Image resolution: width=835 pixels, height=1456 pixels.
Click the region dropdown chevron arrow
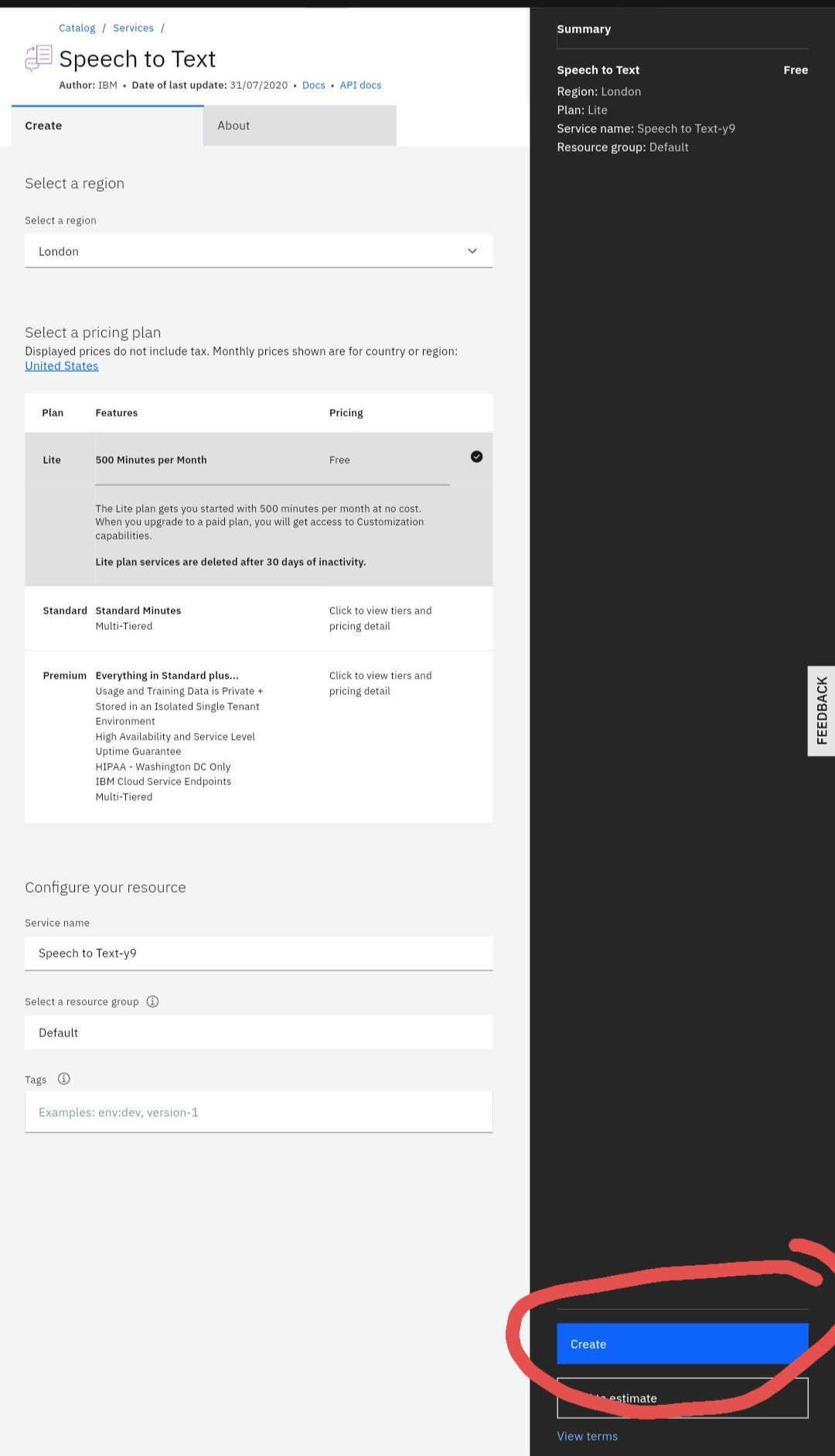(x=472, y=251)
